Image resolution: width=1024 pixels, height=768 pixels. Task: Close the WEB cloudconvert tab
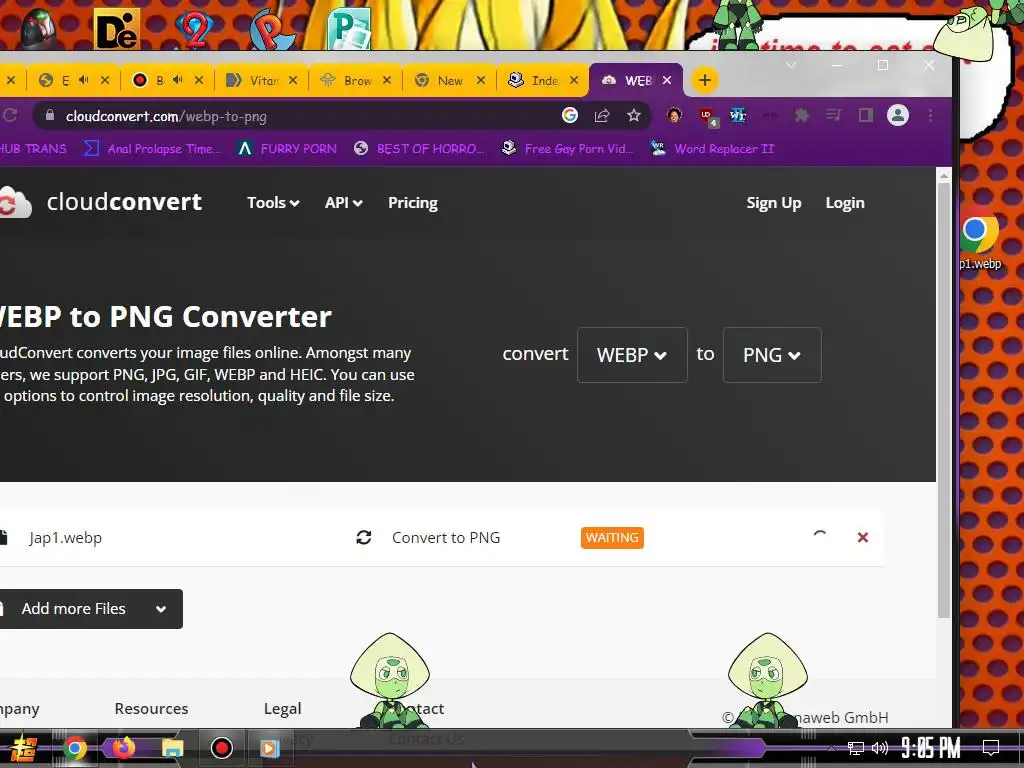667,80
